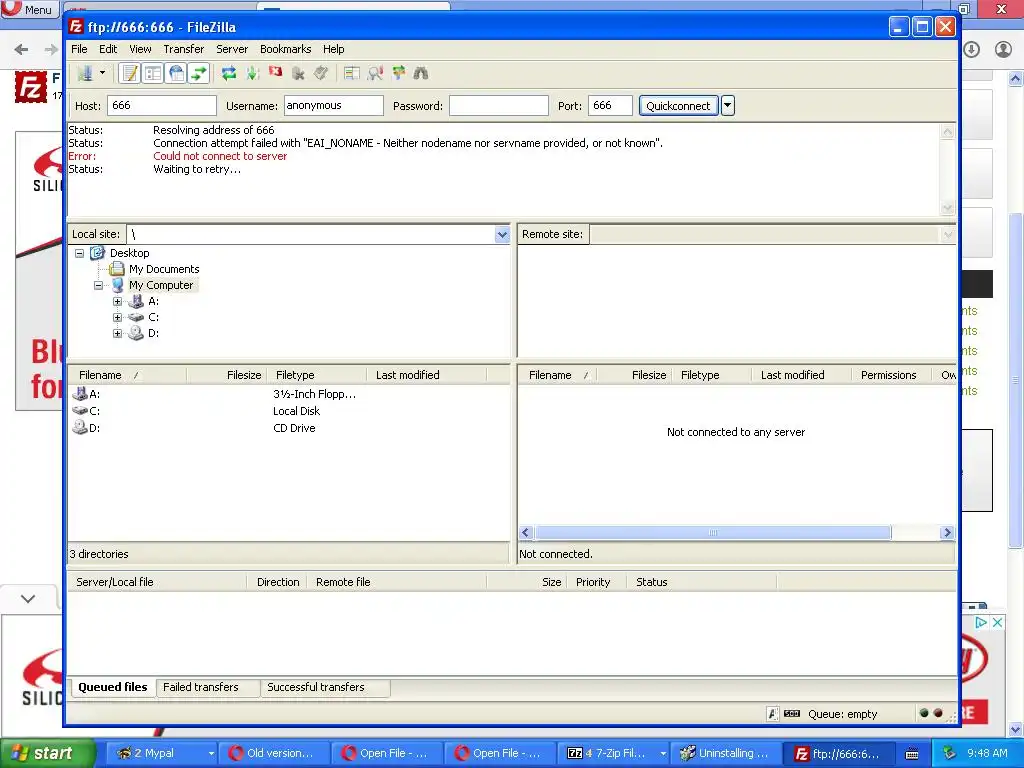This screenshot has width=1024, height=768.
Task: Toggle remote directory tree view
Action: pos(176,73)
